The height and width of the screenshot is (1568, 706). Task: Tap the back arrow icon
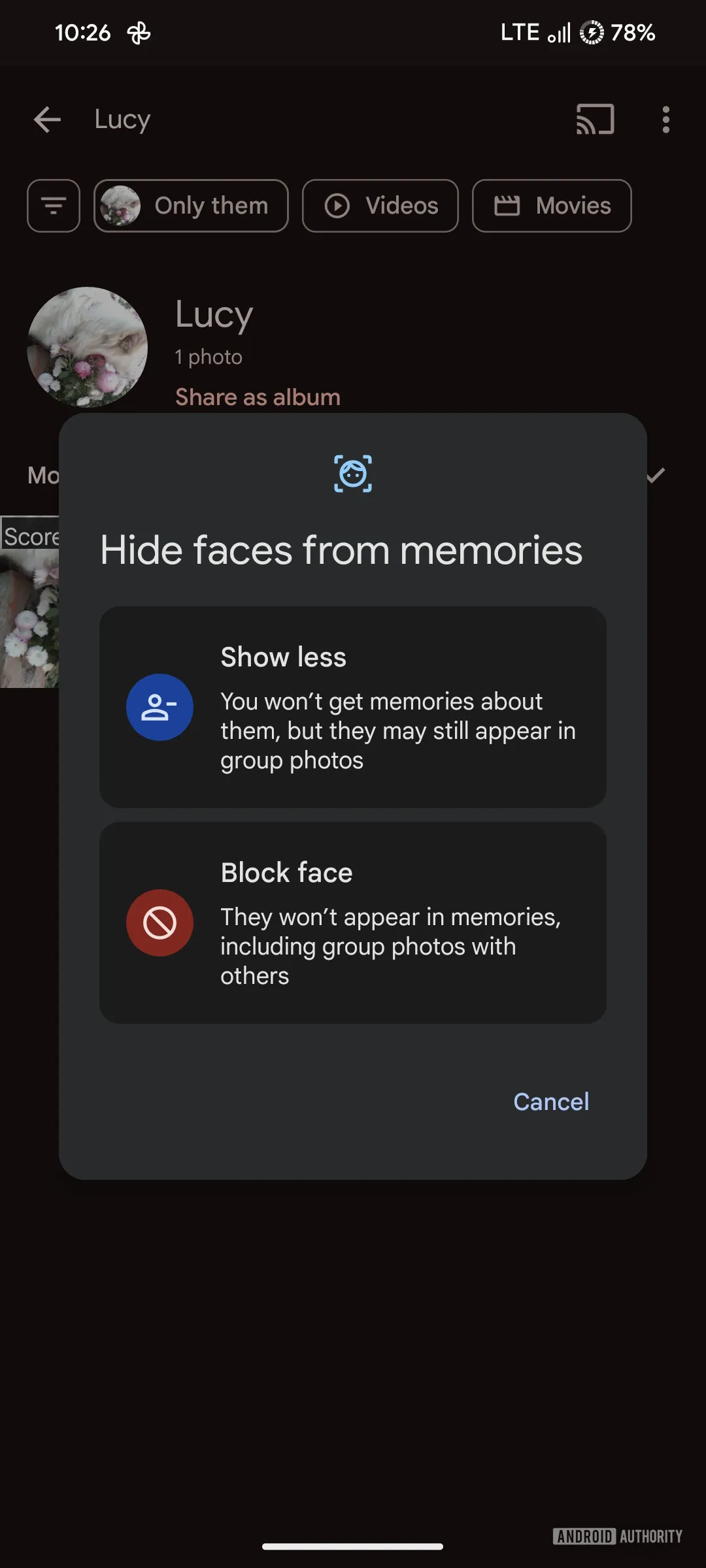coord(47,120)
